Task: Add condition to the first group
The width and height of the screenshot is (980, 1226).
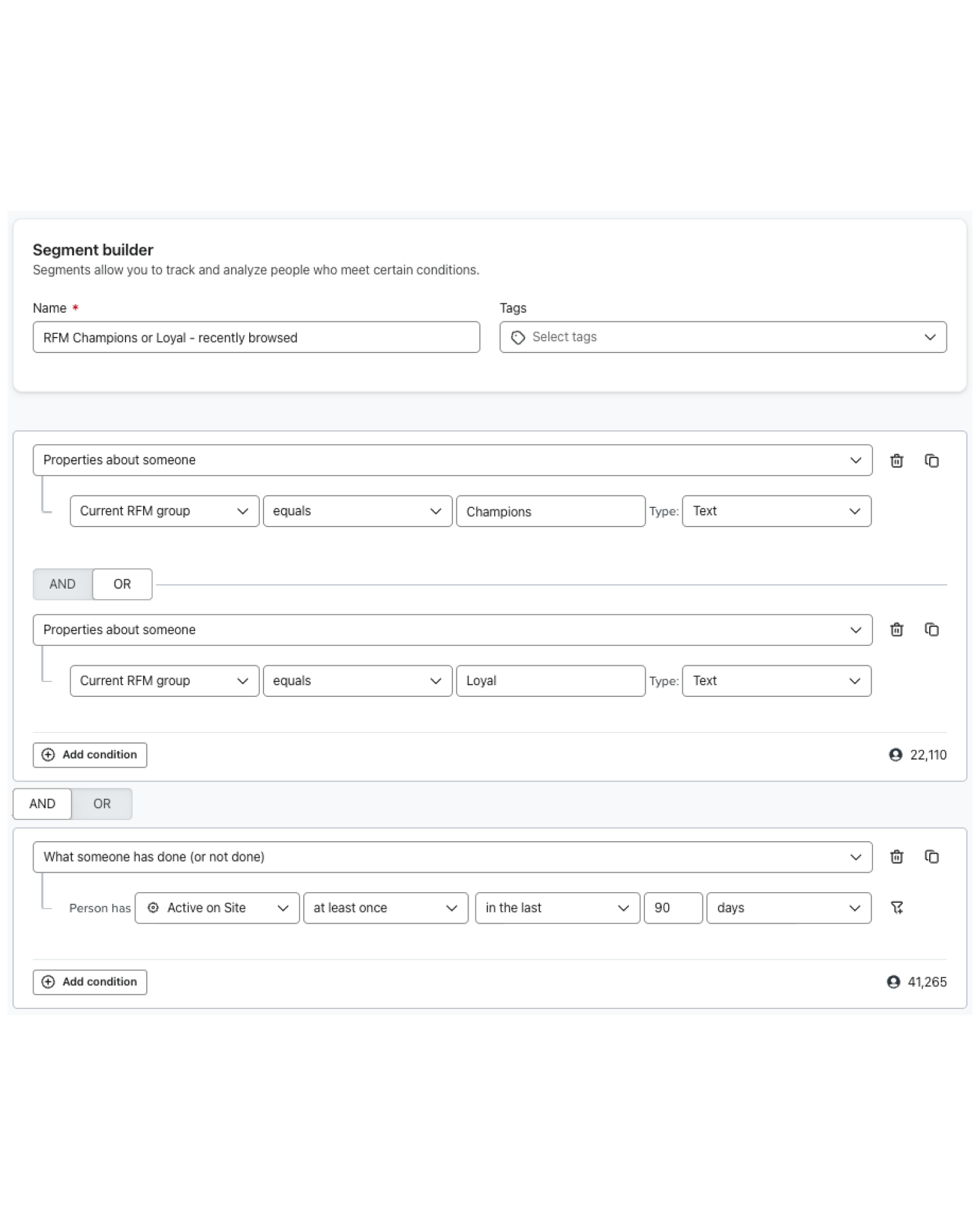Action: (x=90, y=755)
